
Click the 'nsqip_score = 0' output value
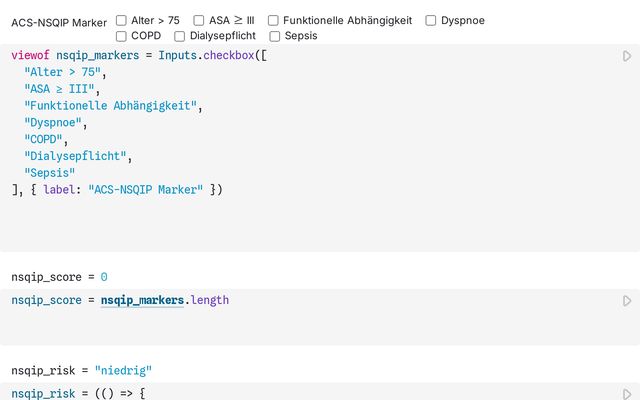[59, 276]
